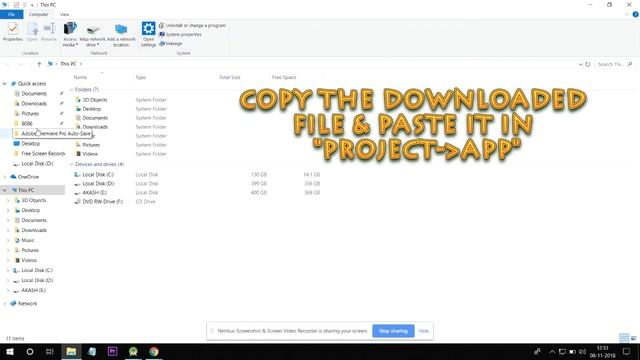Show hidden system tray icons
Viewport: 640px width, 360px height.
coord(552,352)
